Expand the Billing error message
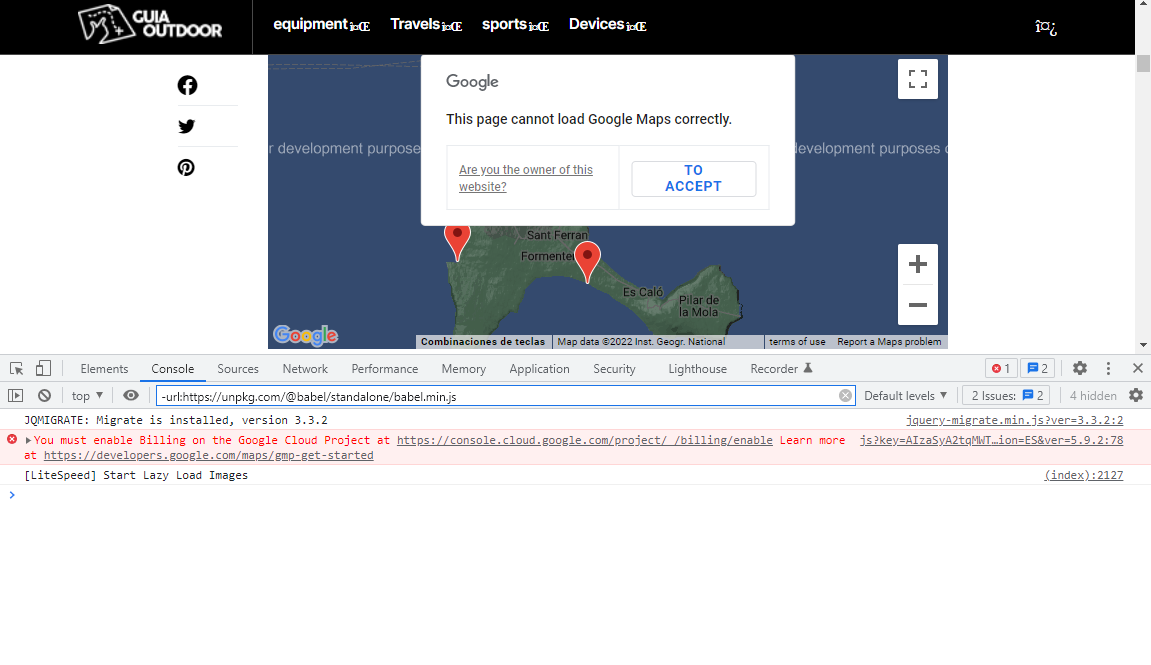This screenshot has height=665, width=1151. (28, 440)
